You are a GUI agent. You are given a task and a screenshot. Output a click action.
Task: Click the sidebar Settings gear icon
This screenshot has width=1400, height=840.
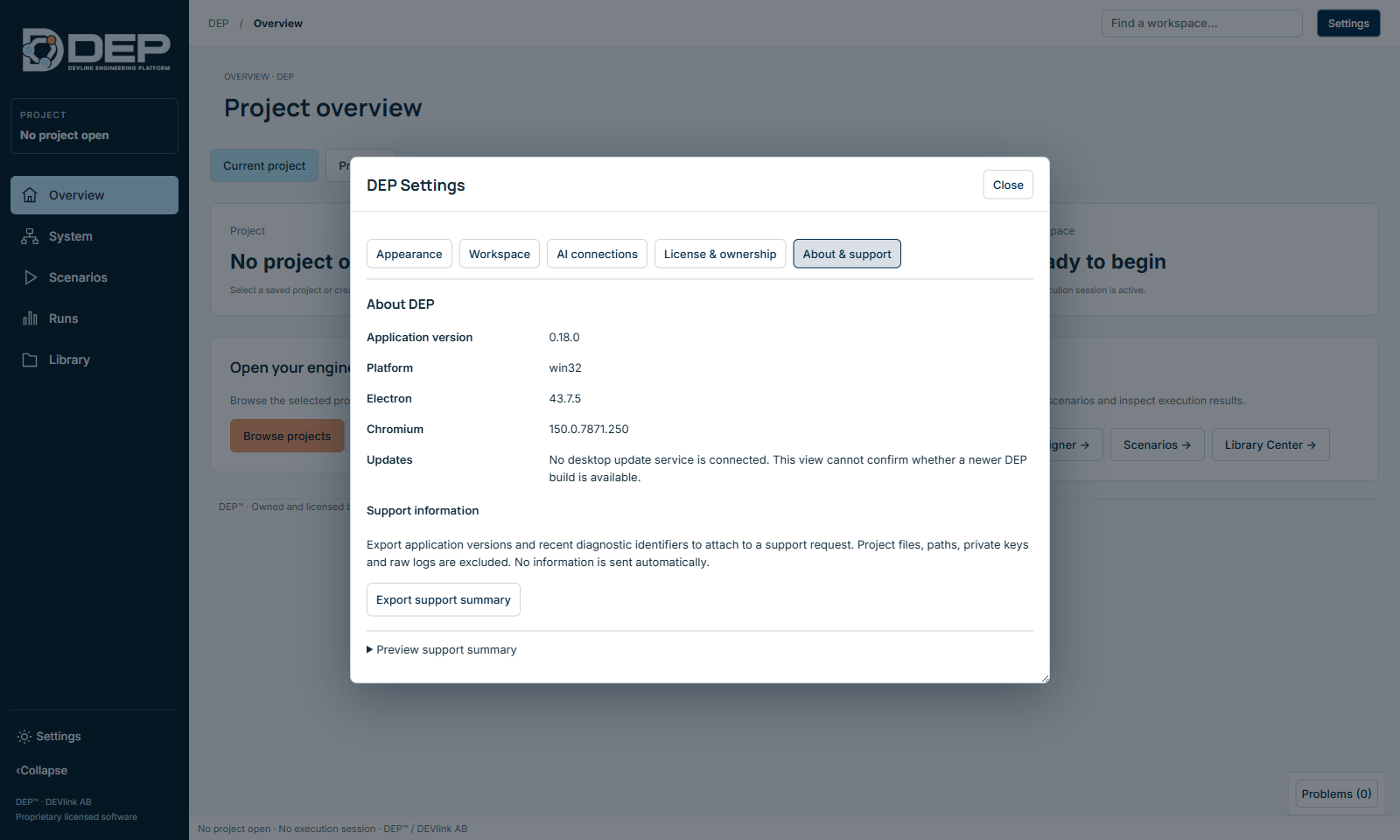click(24, 737)
